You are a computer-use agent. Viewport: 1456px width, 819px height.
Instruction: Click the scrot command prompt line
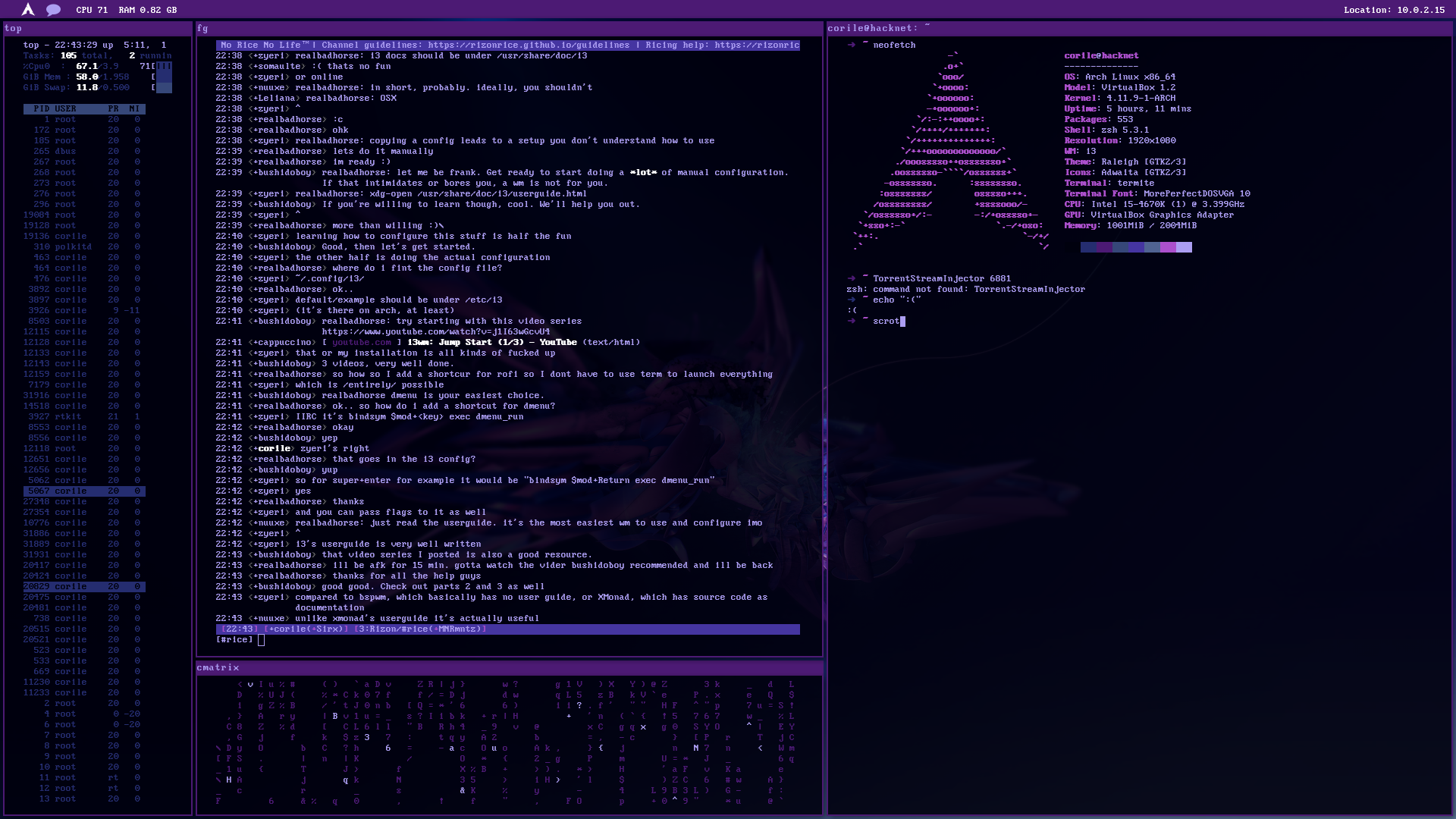[x=886, y=321]
